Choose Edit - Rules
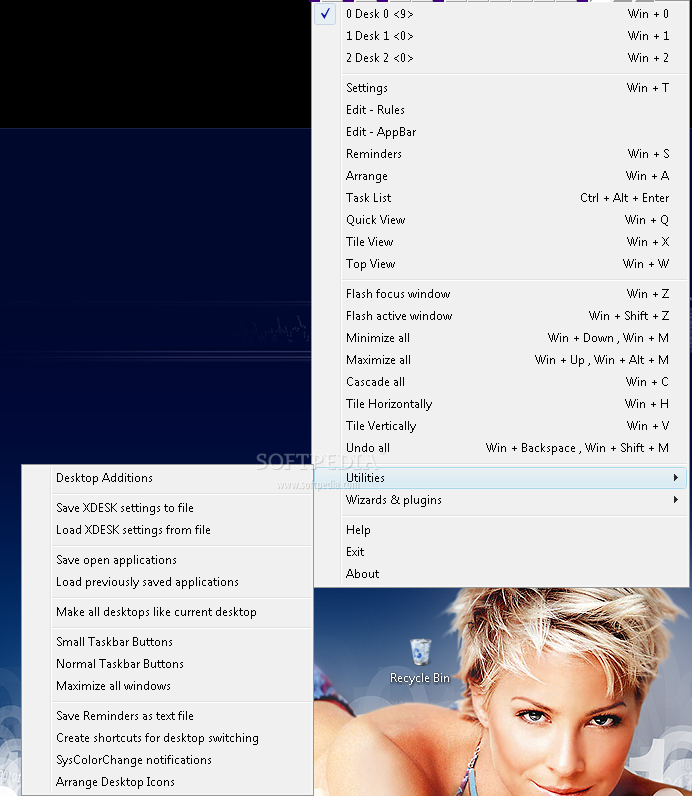 (500, 110)
